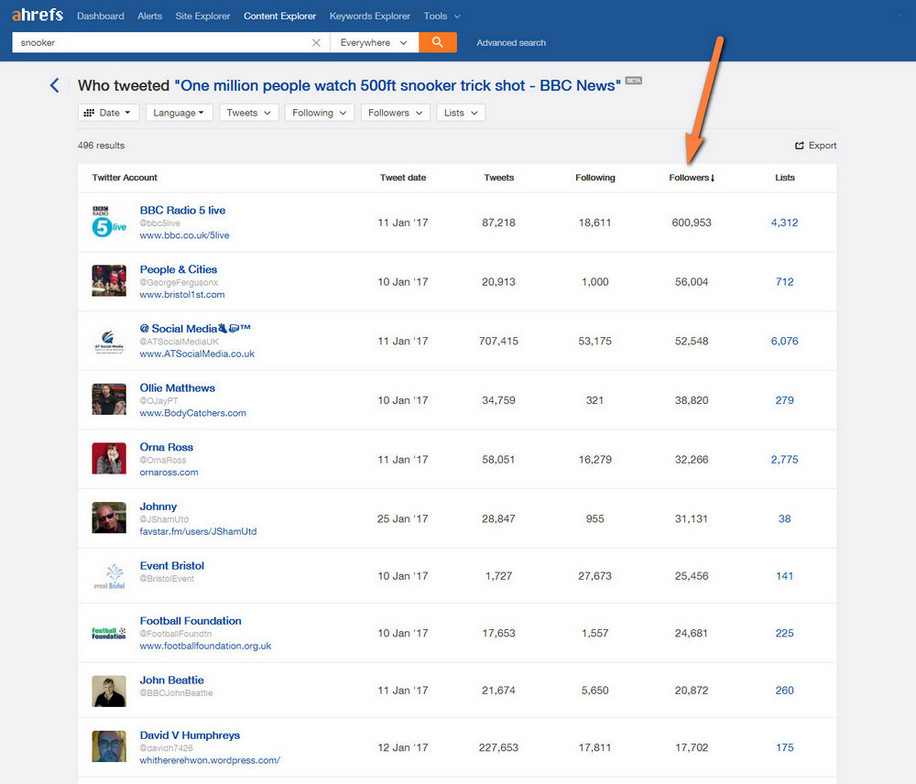Open Advanced search link

point(511,43)
